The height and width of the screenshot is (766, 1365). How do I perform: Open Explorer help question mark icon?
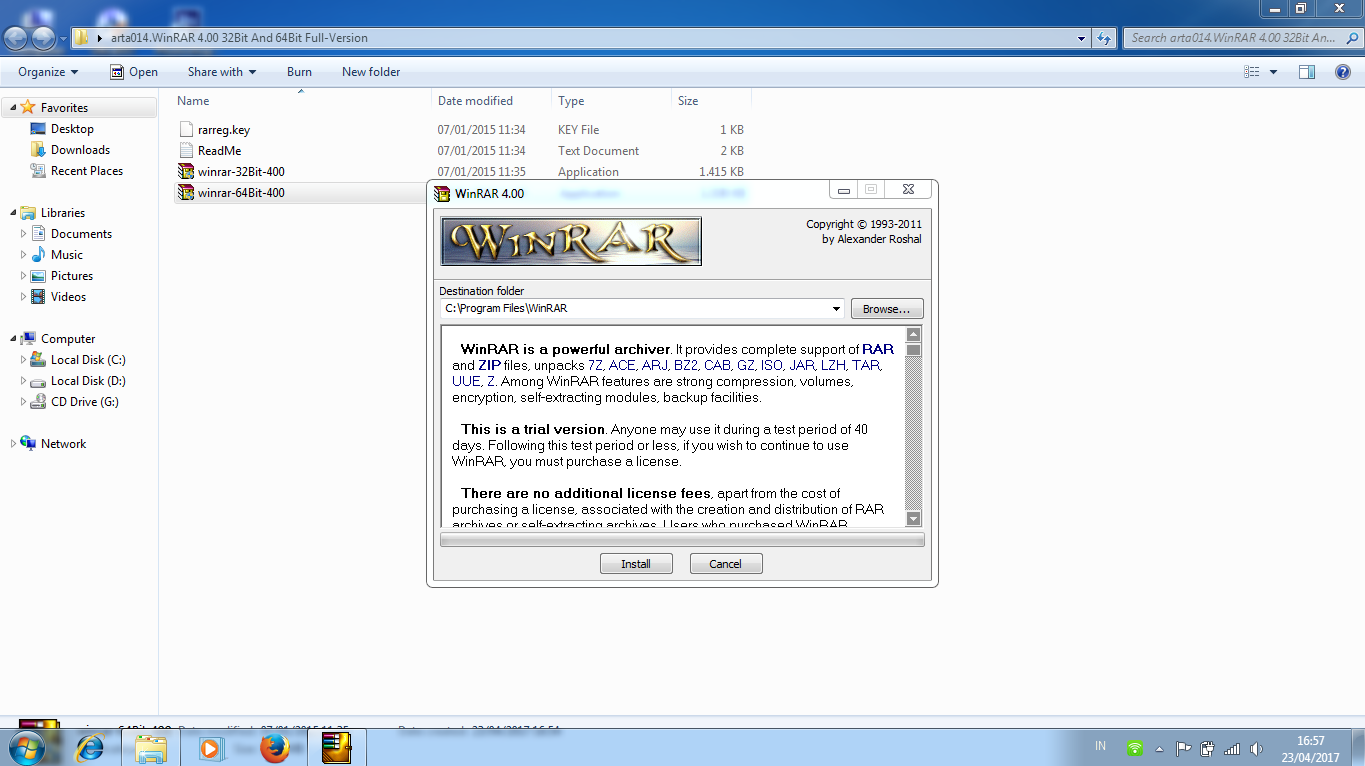pos(1343,72)
